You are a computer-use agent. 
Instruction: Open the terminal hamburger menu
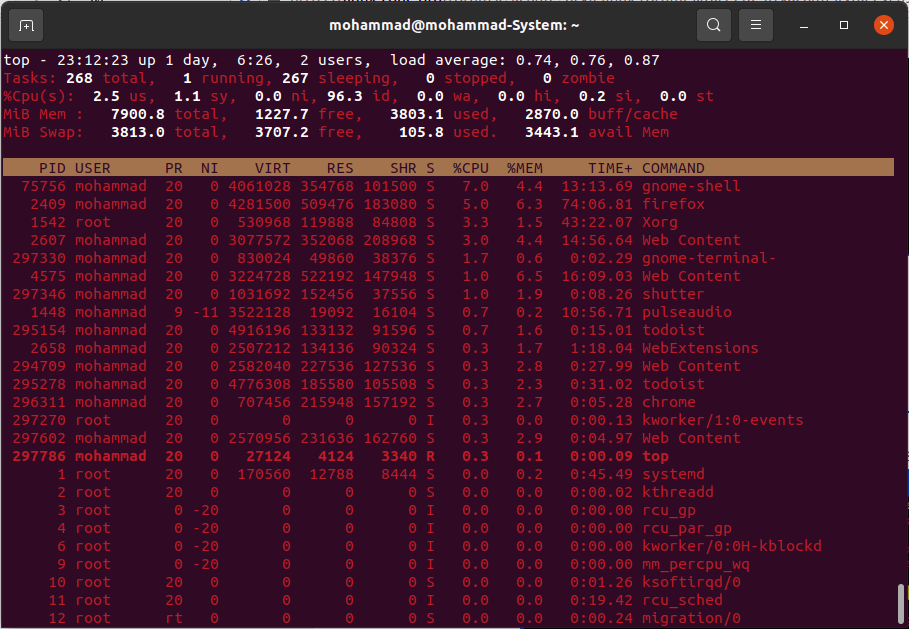(756, 25)
